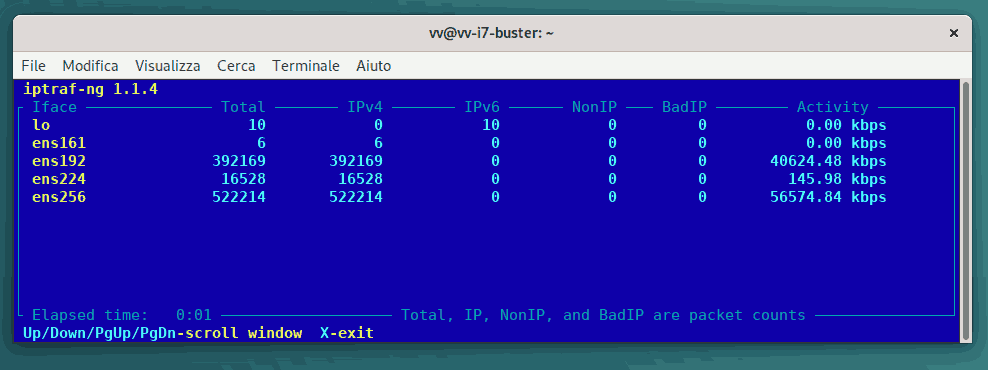Select the lo interface name
This screenshot has height=370, width=988.
pos(41,125)
